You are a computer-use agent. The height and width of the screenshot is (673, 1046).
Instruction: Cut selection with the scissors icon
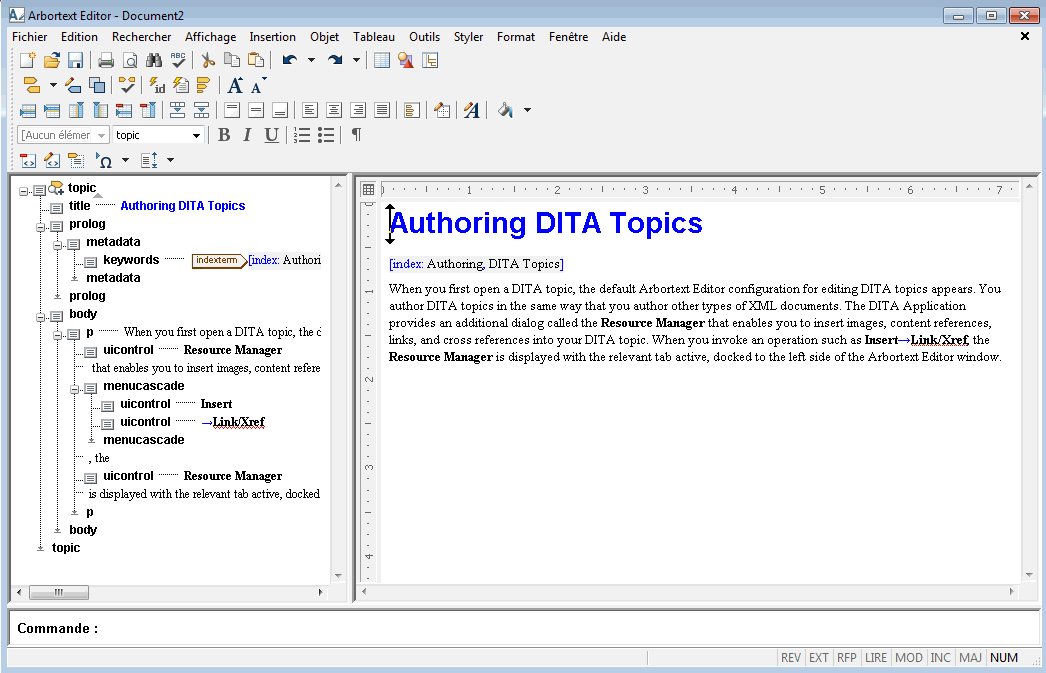pos(208,61)
